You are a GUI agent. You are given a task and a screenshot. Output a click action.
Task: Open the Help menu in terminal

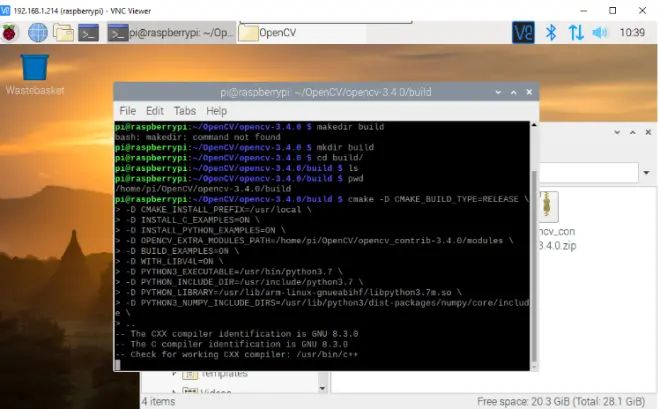(x=216, y=111)
